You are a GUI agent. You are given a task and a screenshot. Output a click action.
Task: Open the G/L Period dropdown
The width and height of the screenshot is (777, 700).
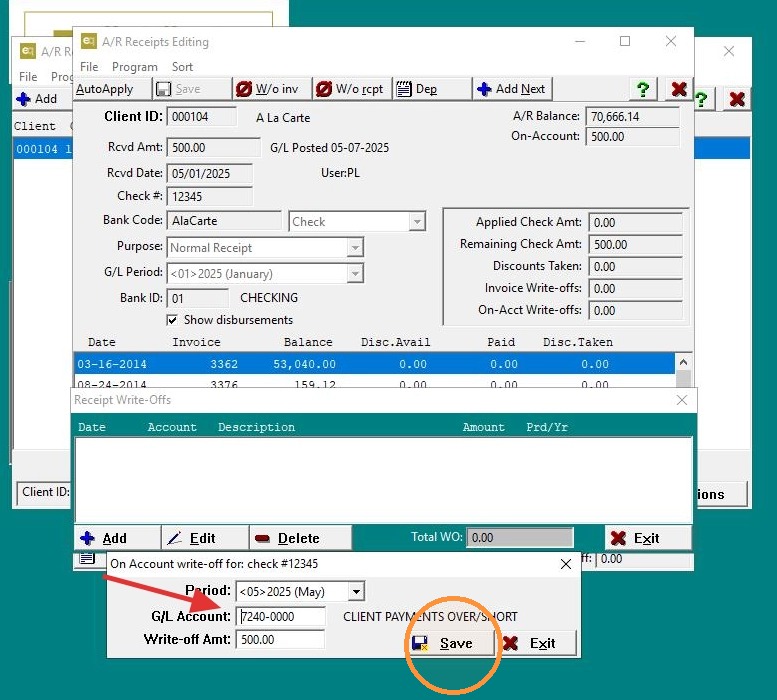355,273
